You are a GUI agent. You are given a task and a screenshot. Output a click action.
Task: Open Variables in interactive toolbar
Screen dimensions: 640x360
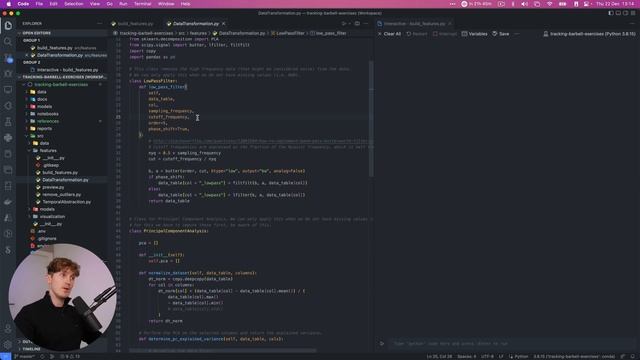point(474,34)
